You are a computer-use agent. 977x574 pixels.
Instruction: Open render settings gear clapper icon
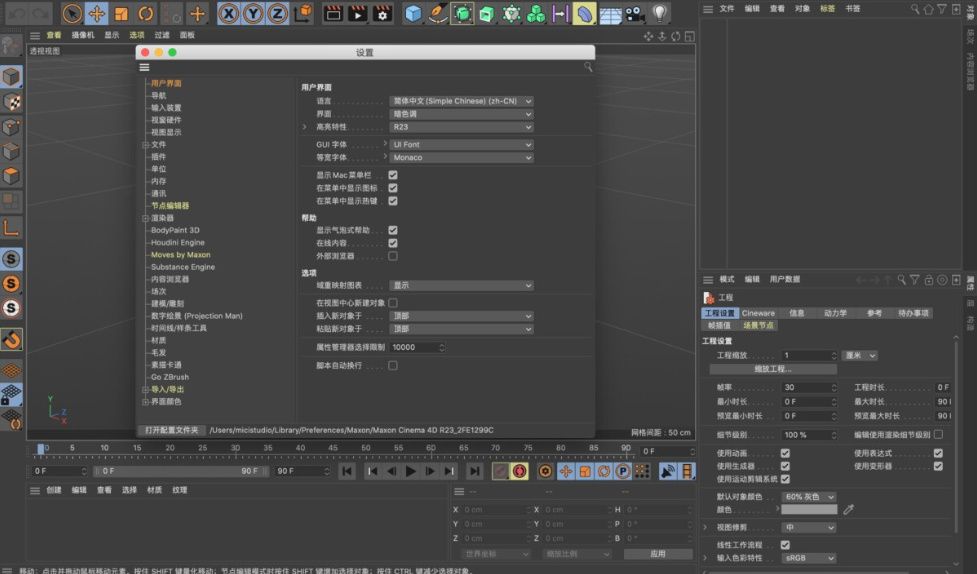(x=382, y=13)
